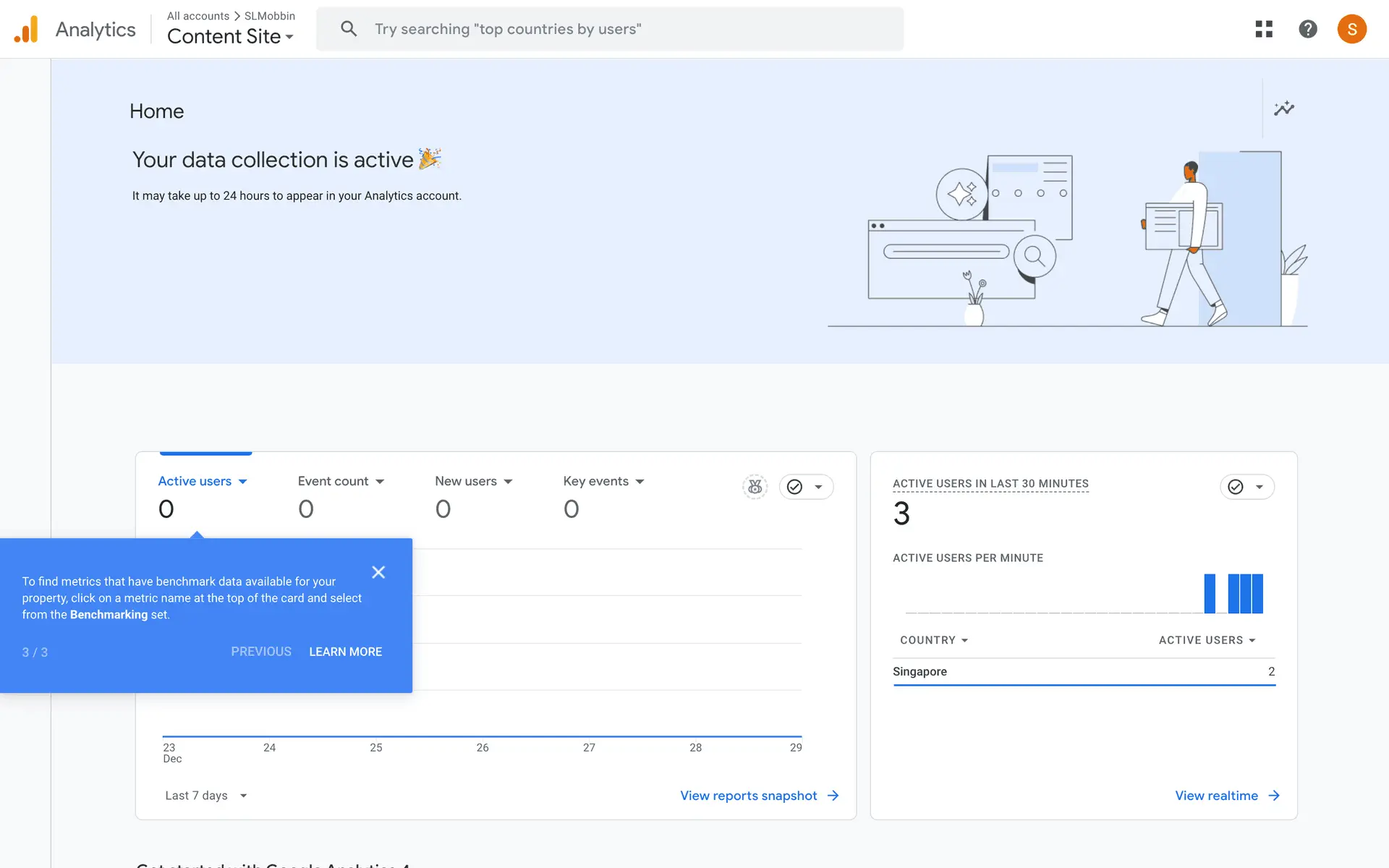Open the Help question mark icon
This screenshot has height=868, width=1389.
pos(1307,29)
